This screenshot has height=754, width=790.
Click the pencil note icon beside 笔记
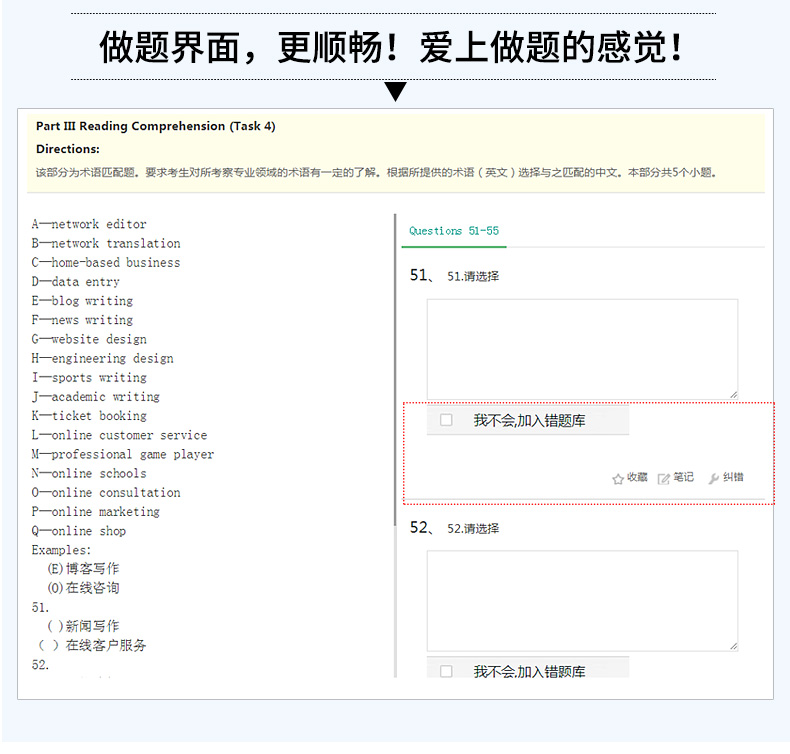coord(664,479)
